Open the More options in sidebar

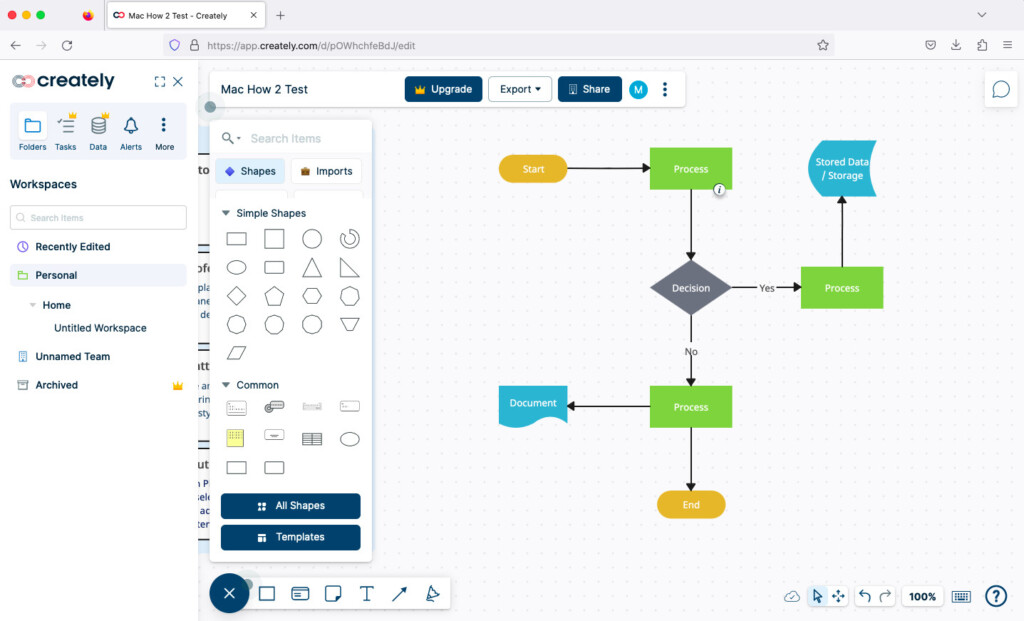click(164, 132)
